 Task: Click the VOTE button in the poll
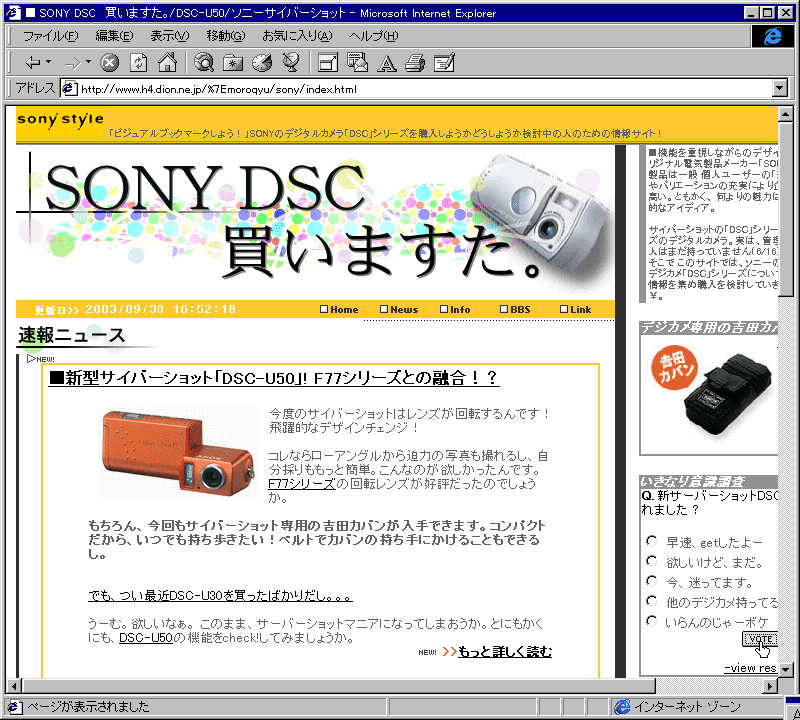[x=760, y=639]
